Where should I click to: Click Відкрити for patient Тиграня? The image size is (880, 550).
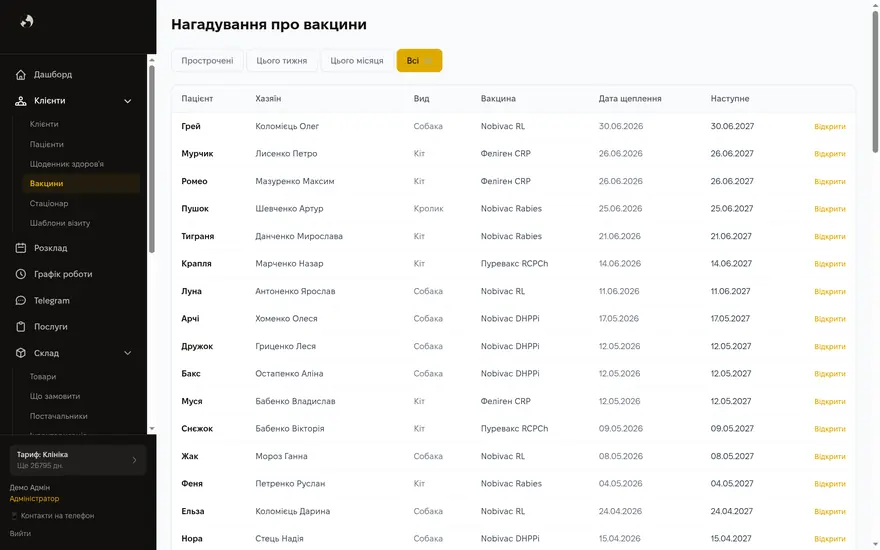pos(829,236)
